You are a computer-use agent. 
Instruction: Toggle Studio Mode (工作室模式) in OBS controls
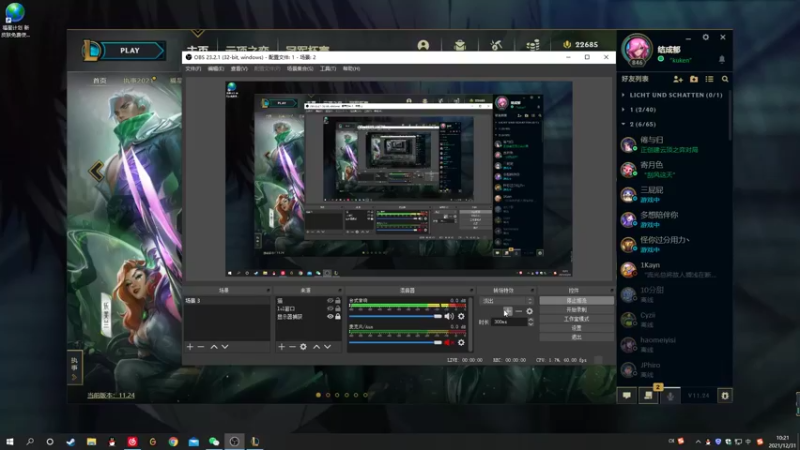tap(577, 319)
